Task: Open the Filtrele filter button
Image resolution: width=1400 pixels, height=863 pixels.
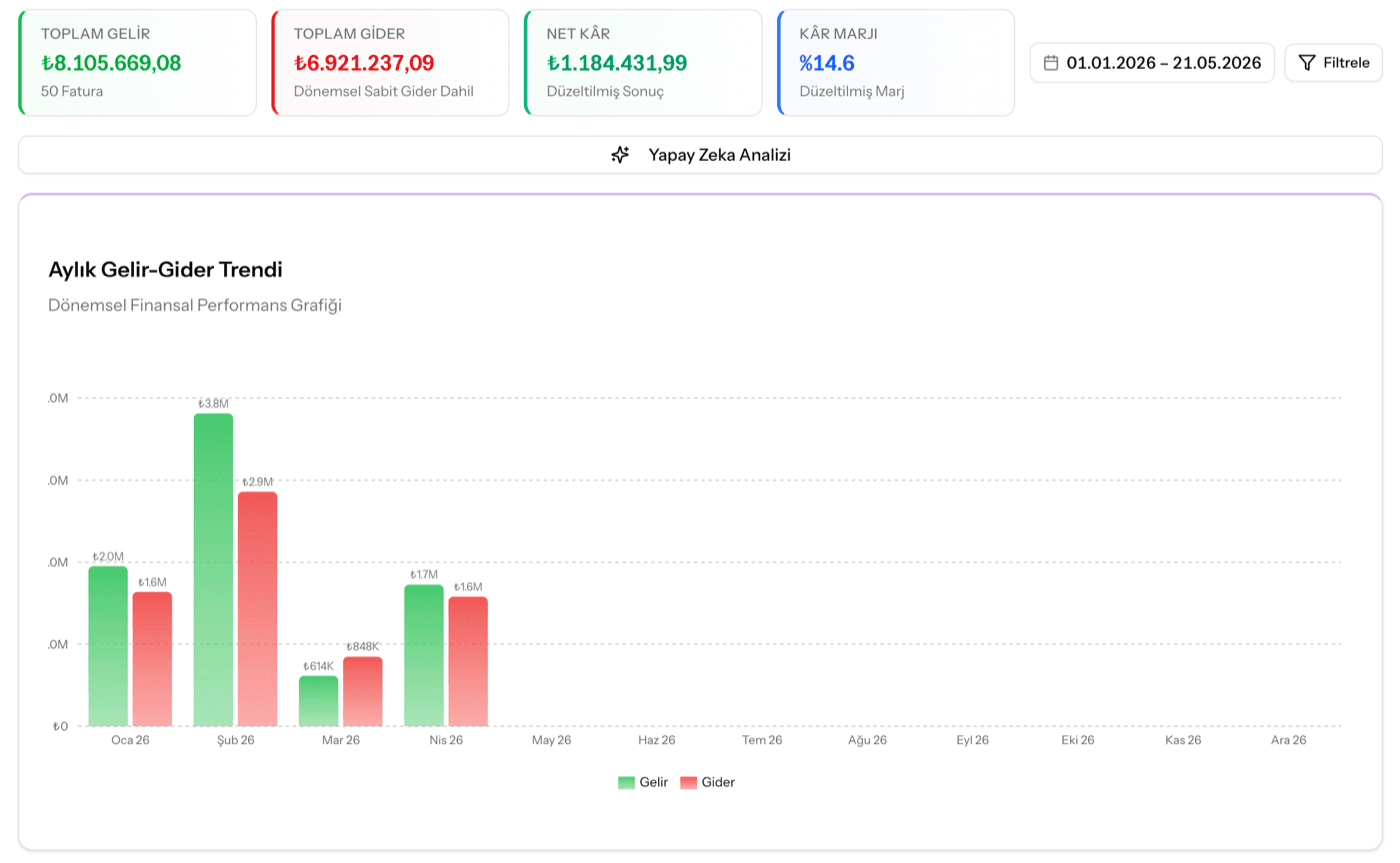Action: (x=1333, y=62)
